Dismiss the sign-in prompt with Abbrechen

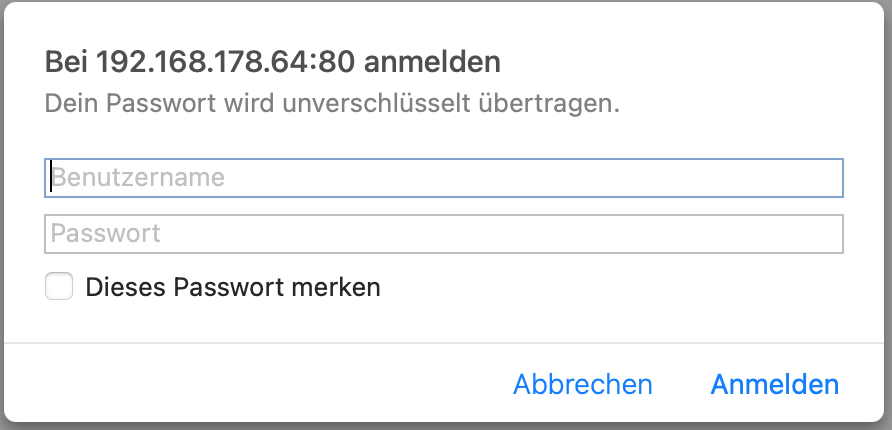(x=582, y=385)
